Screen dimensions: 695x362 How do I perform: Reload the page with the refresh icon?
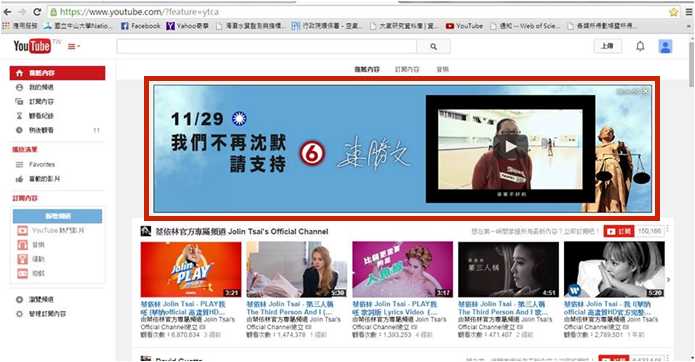(x=37, y=12)
